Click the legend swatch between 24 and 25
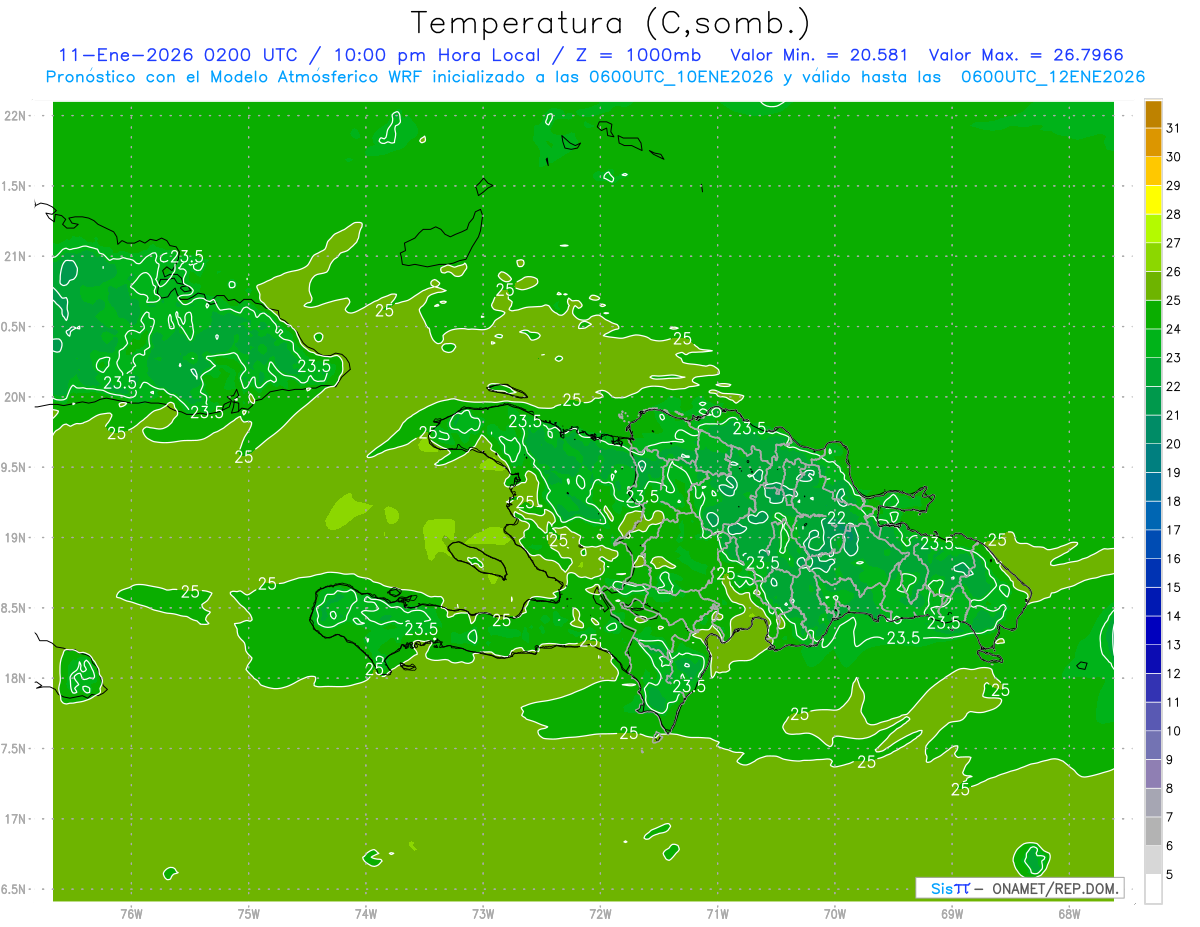This screenshot has height=927, width=1200. [x=1153, y=314]
